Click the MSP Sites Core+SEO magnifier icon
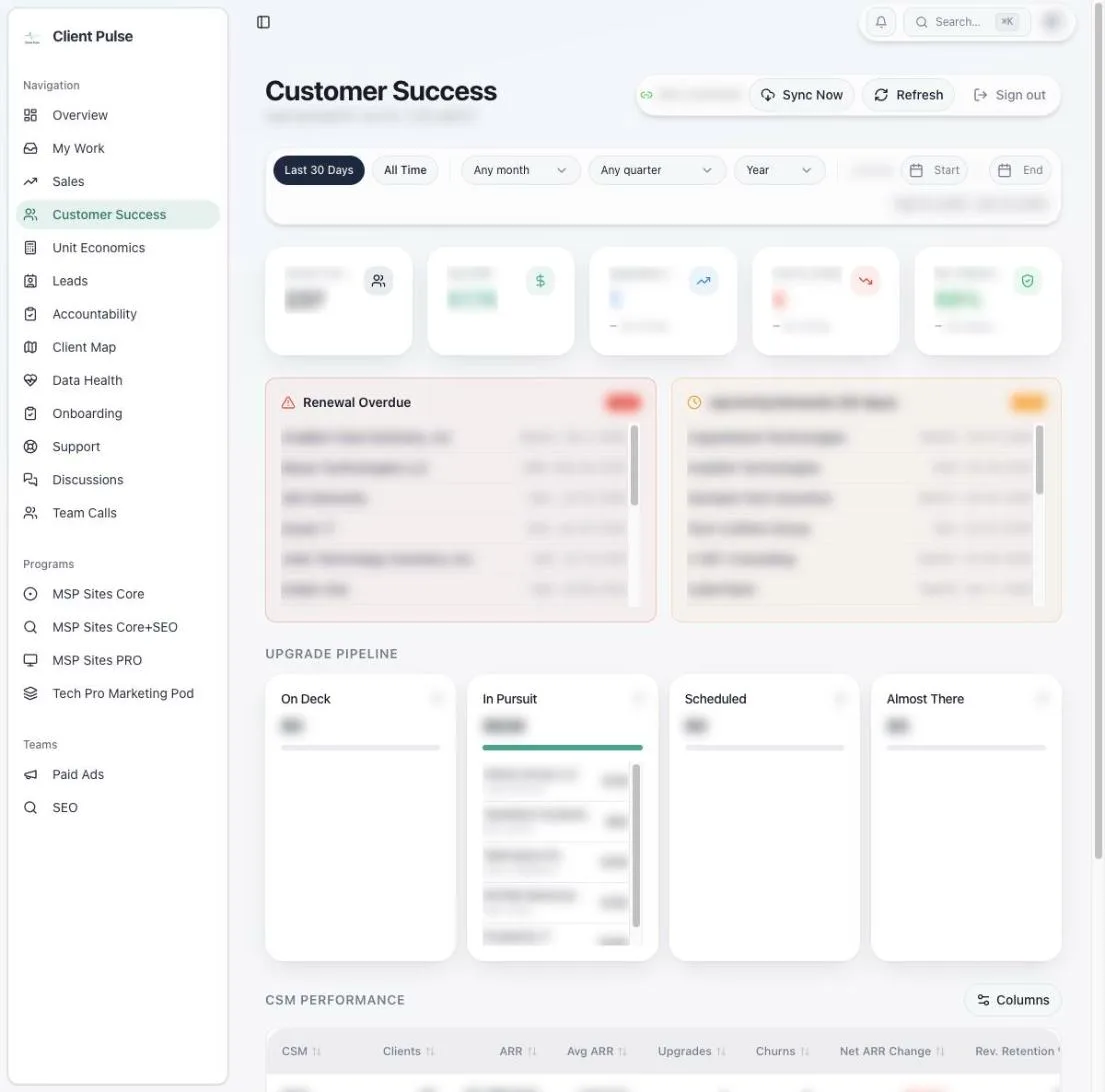The image size is (1105, 1092). pos(30,626)
